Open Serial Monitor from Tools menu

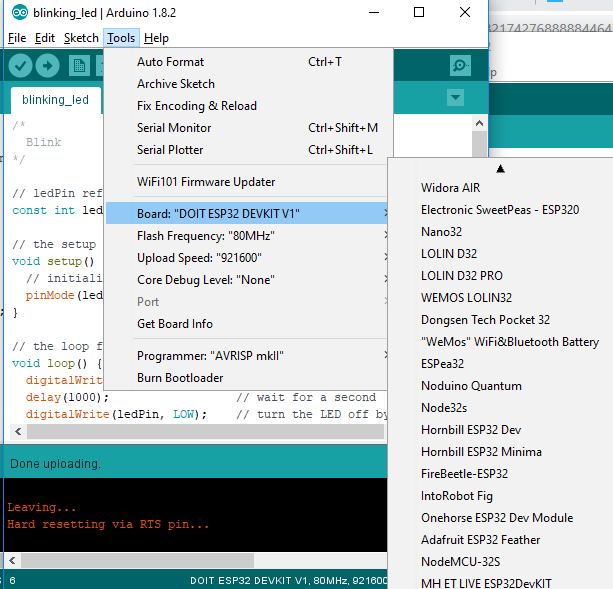pyautogui.click(x=249, y=127)
